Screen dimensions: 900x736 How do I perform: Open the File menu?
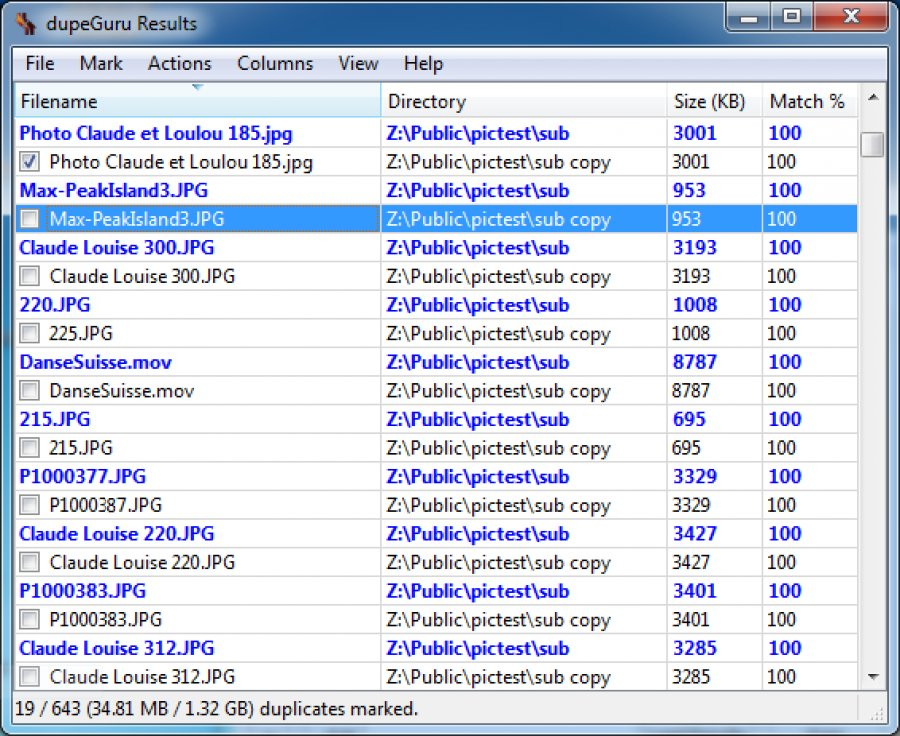[40, 64]
